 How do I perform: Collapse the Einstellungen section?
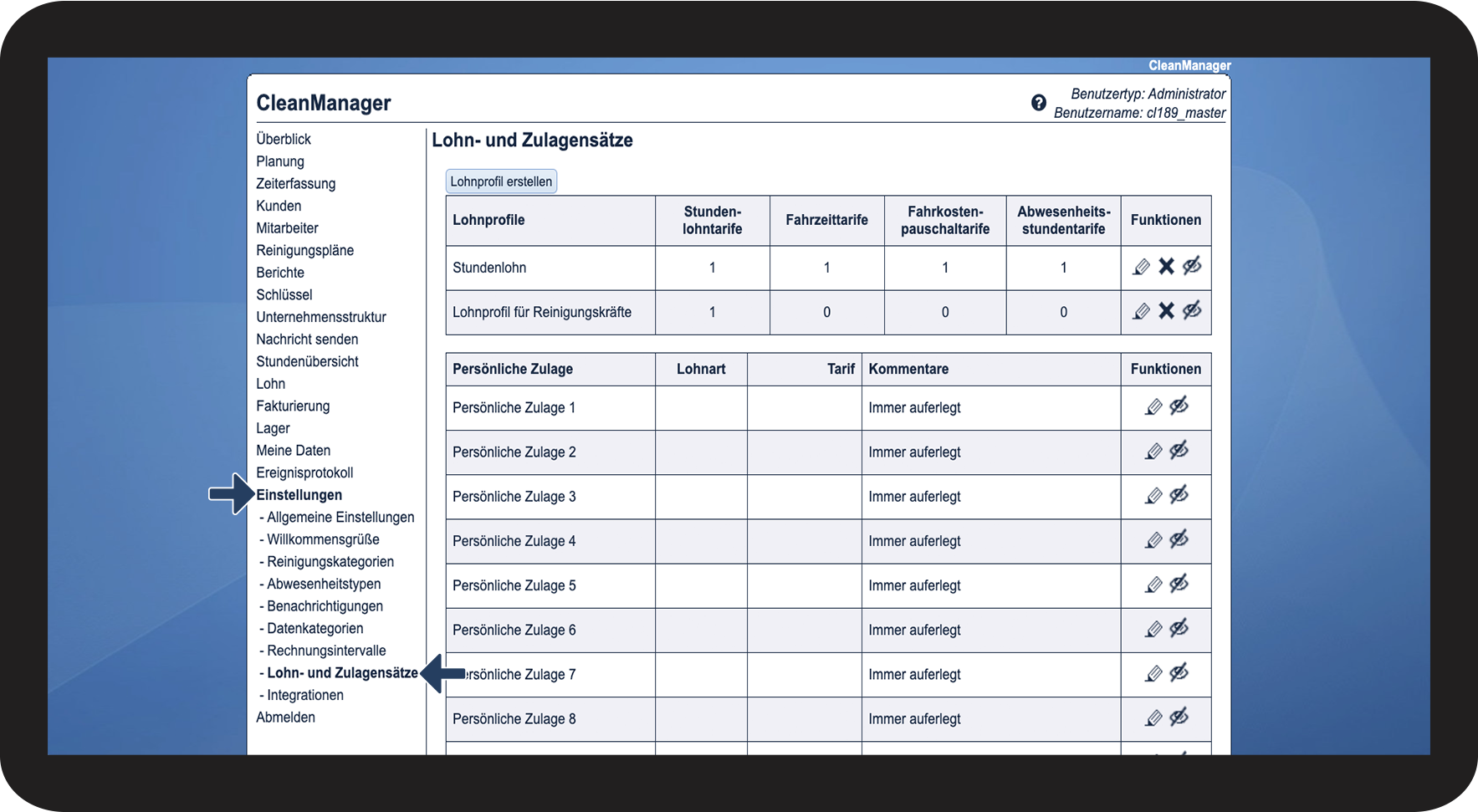pyautogui.click(x=299, y=495)
